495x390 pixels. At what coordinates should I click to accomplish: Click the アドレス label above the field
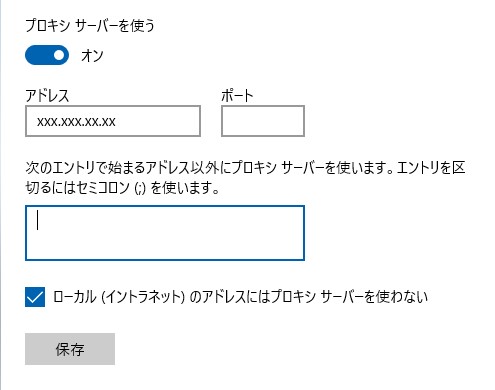point(47,96)
